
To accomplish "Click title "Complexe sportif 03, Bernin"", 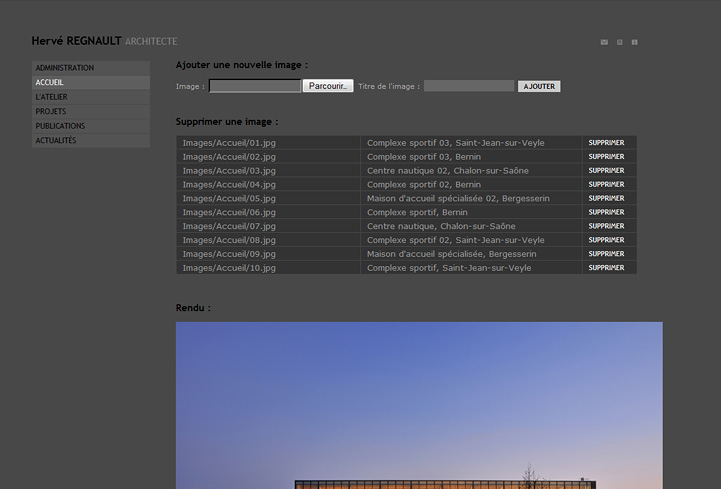I will point(423,157).
